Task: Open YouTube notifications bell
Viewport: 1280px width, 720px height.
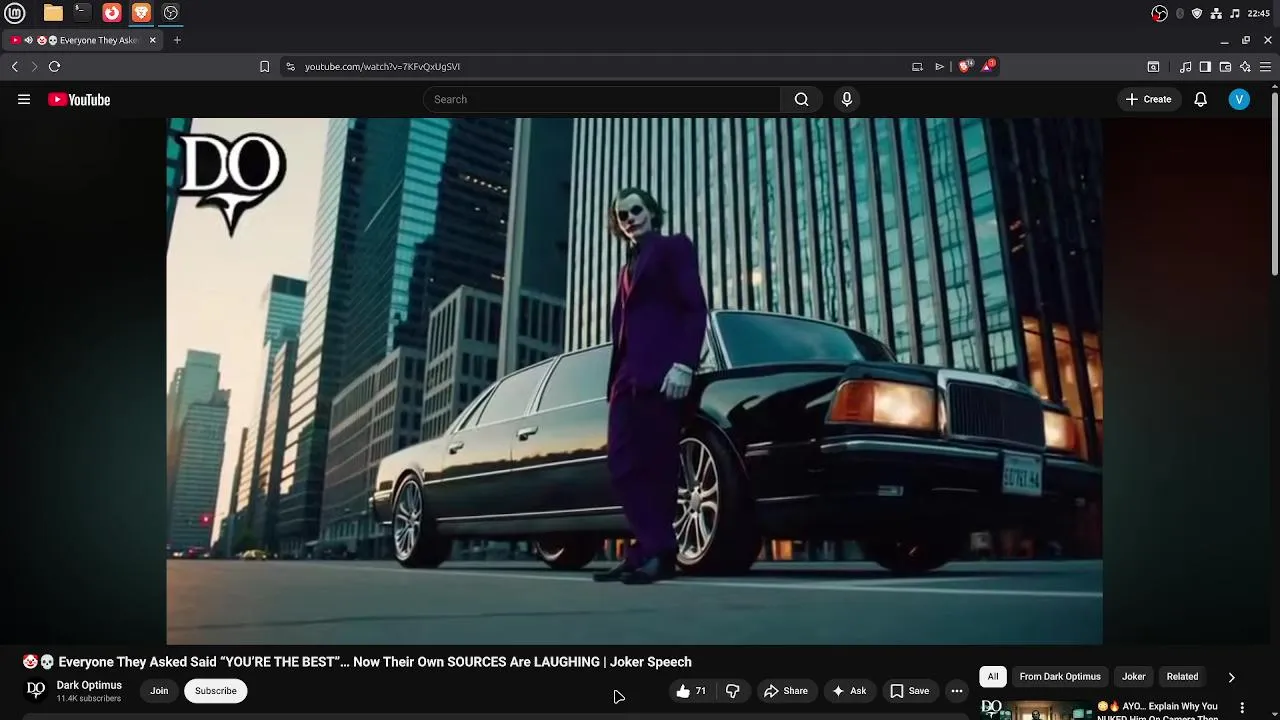Action: pyautogui.click(x=1200, y=99)
